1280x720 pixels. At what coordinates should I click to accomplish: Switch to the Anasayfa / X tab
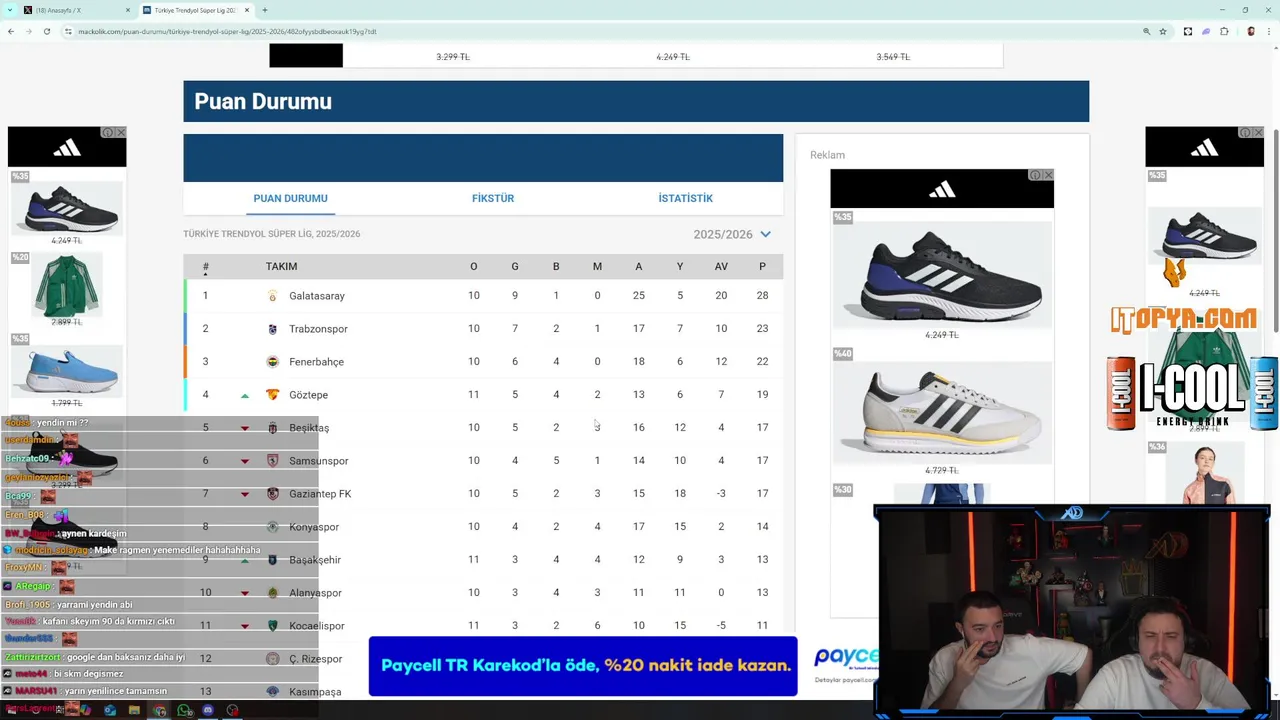coord(75,10)
